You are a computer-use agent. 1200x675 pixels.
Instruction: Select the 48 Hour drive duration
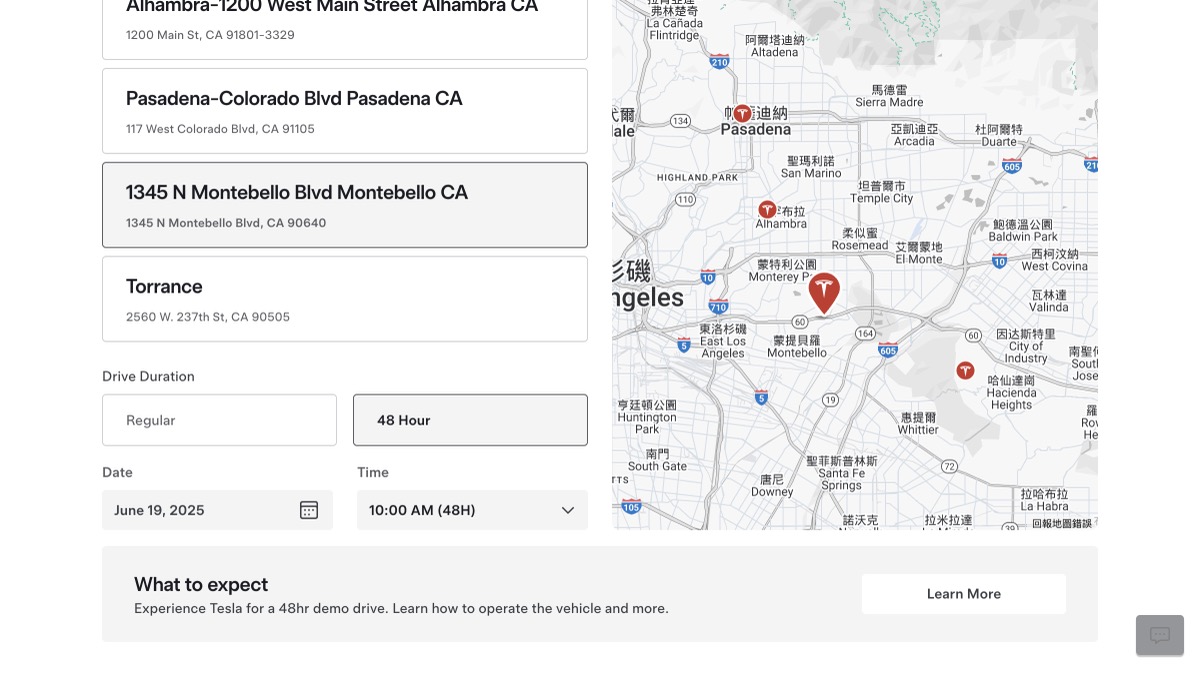pyautogui.click(x=470, y=420)
